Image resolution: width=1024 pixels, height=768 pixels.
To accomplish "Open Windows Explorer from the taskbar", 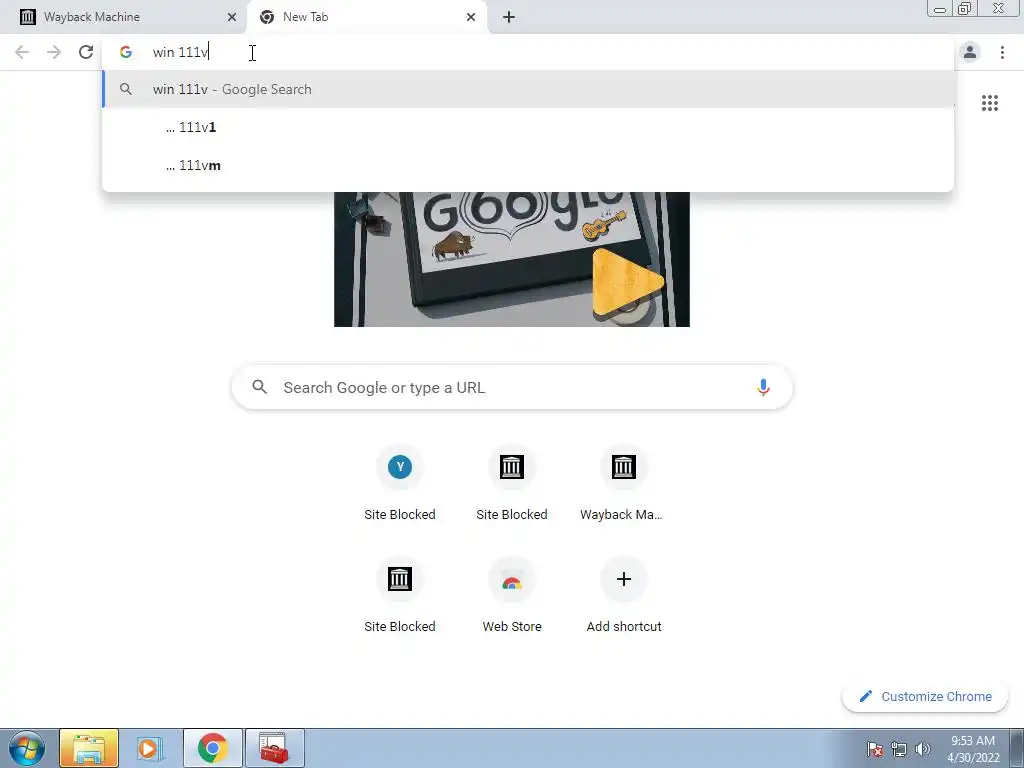I will (89, 748).
